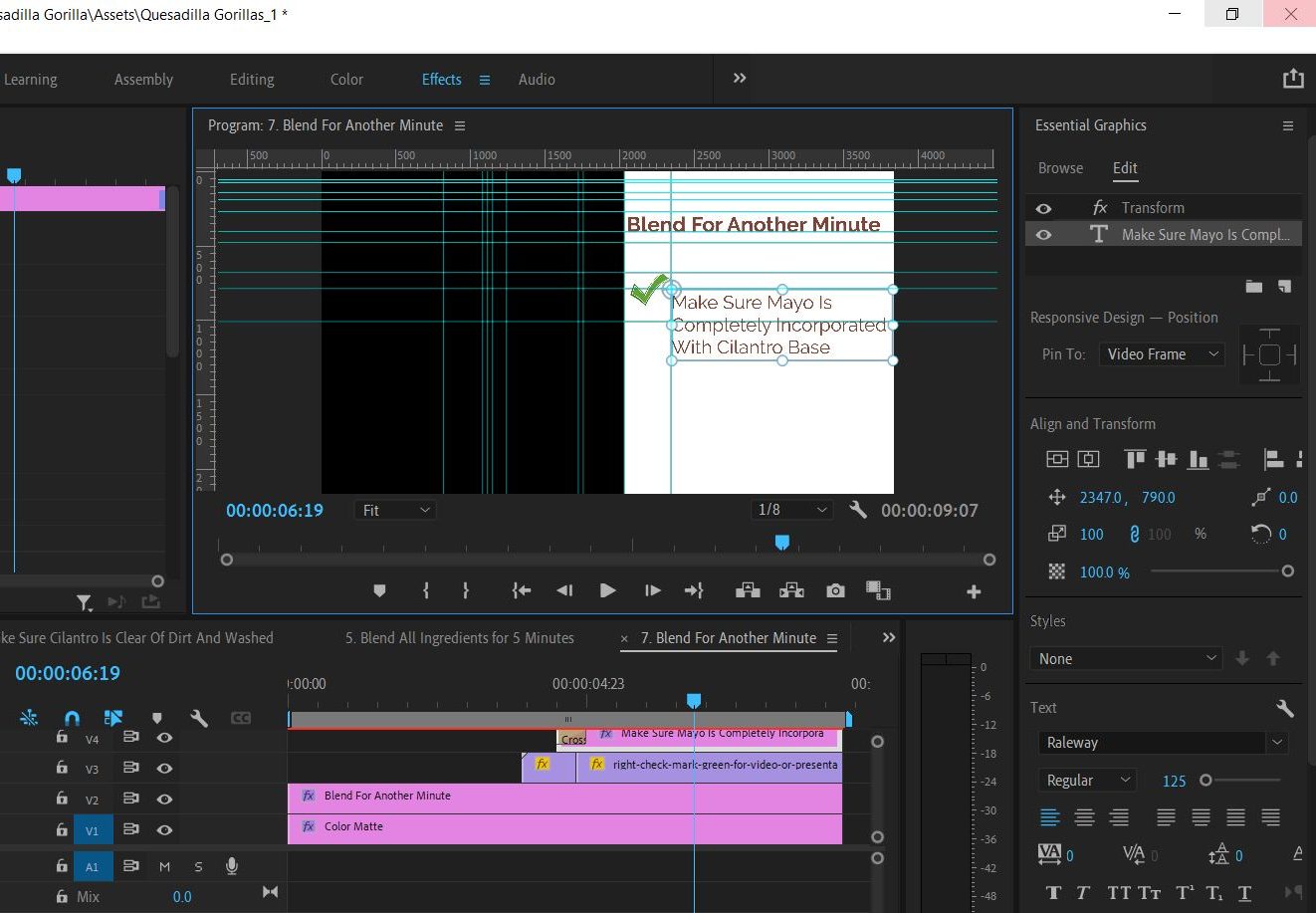Mute the A1 audio track

165,867
